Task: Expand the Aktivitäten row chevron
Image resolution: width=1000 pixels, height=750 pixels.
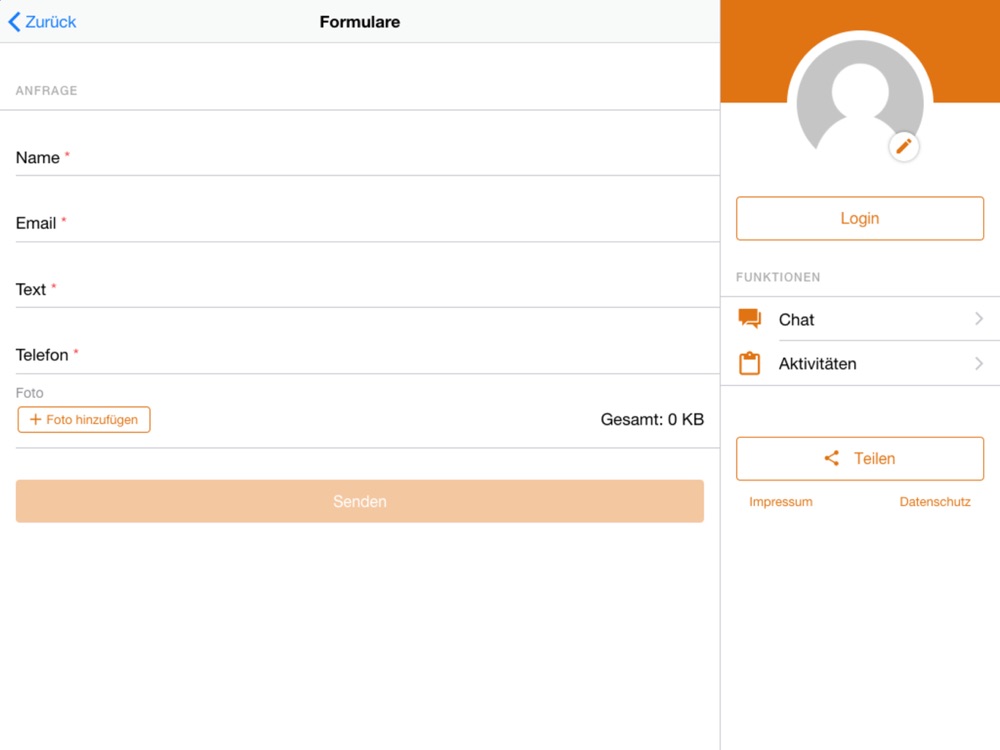Action: [x=979, y=364]
